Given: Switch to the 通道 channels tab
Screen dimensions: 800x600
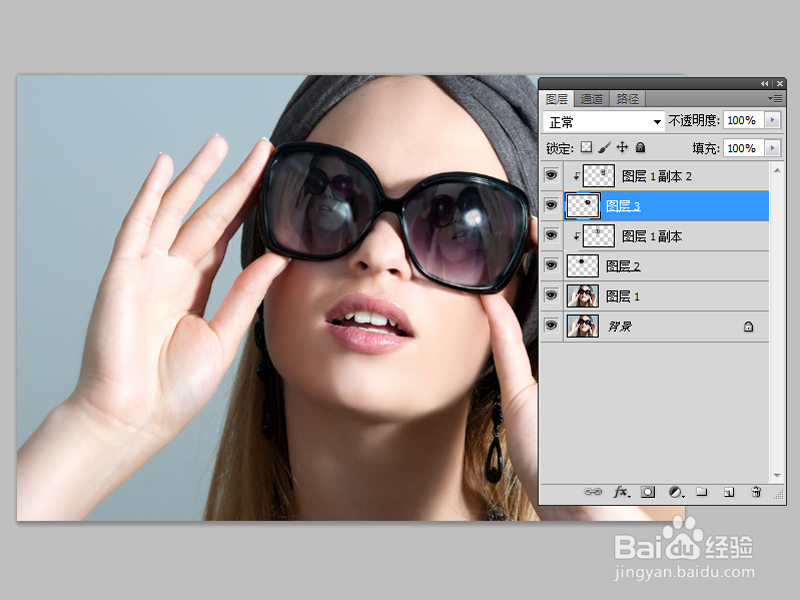Looking at the screenshot, I should (592, 99).
